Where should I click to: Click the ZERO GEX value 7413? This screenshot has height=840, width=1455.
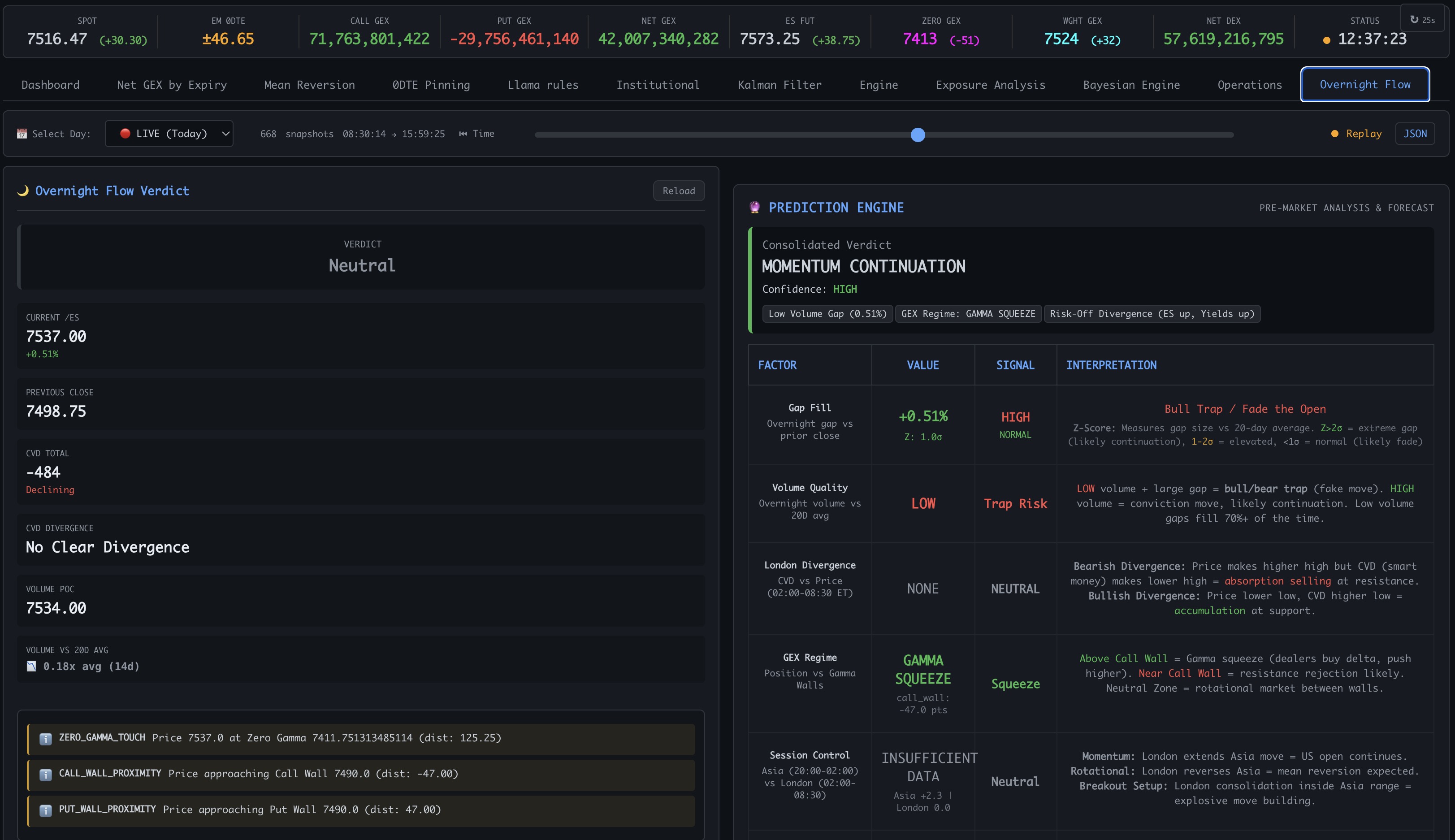point(920,39)
